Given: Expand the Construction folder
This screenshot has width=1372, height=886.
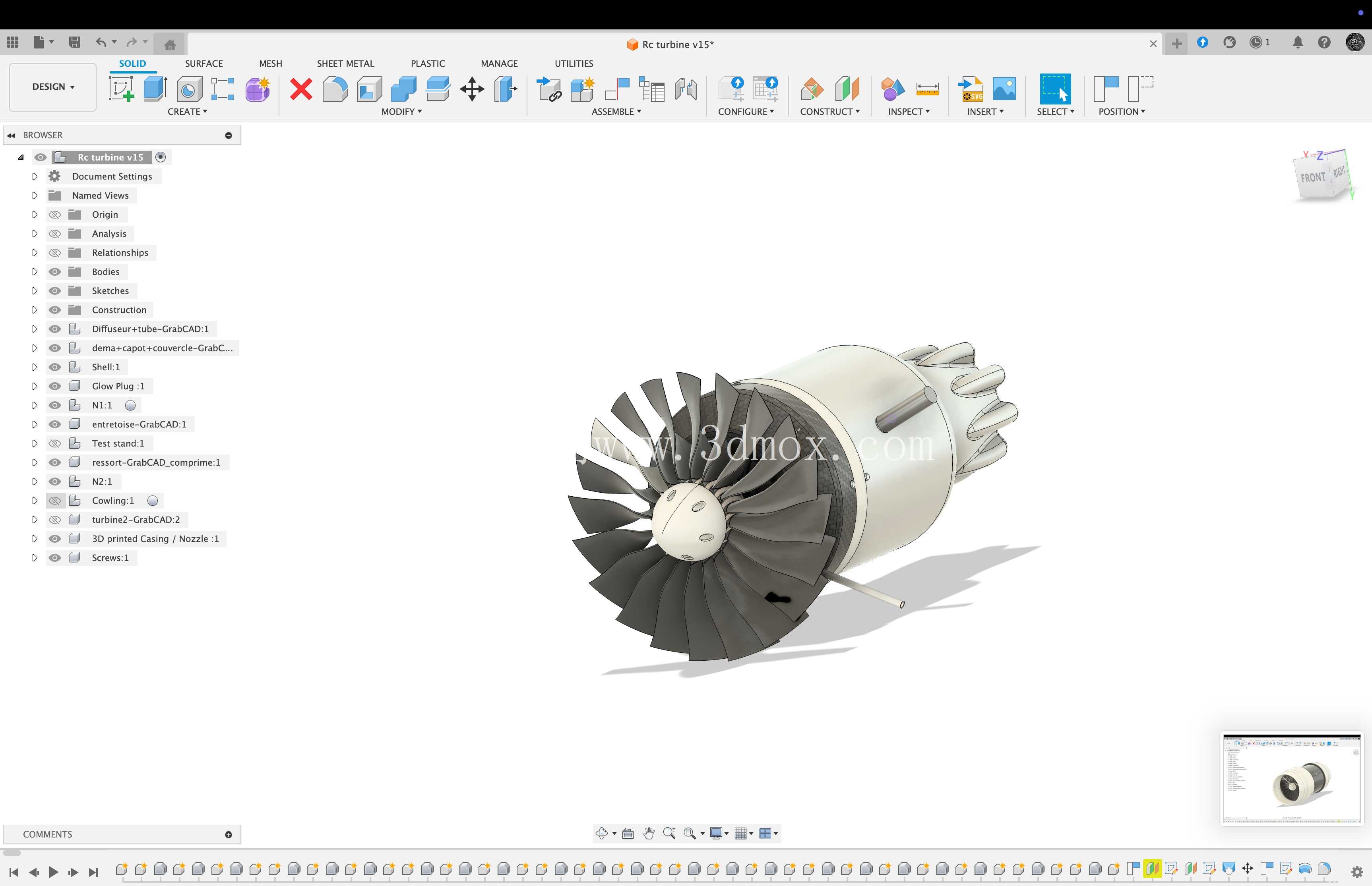Looking at the screenshot, I should click(34, 310).
